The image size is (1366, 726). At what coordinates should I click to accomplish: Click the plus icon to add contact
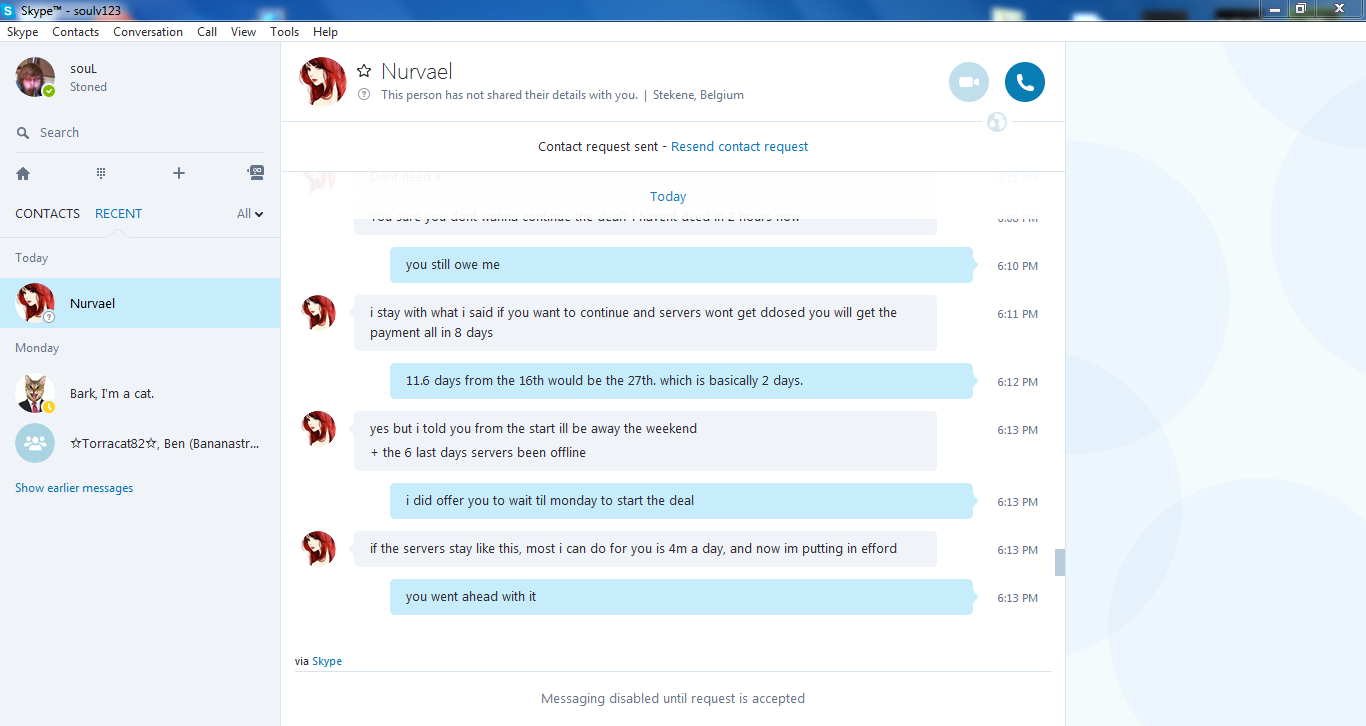coord(179,173)
